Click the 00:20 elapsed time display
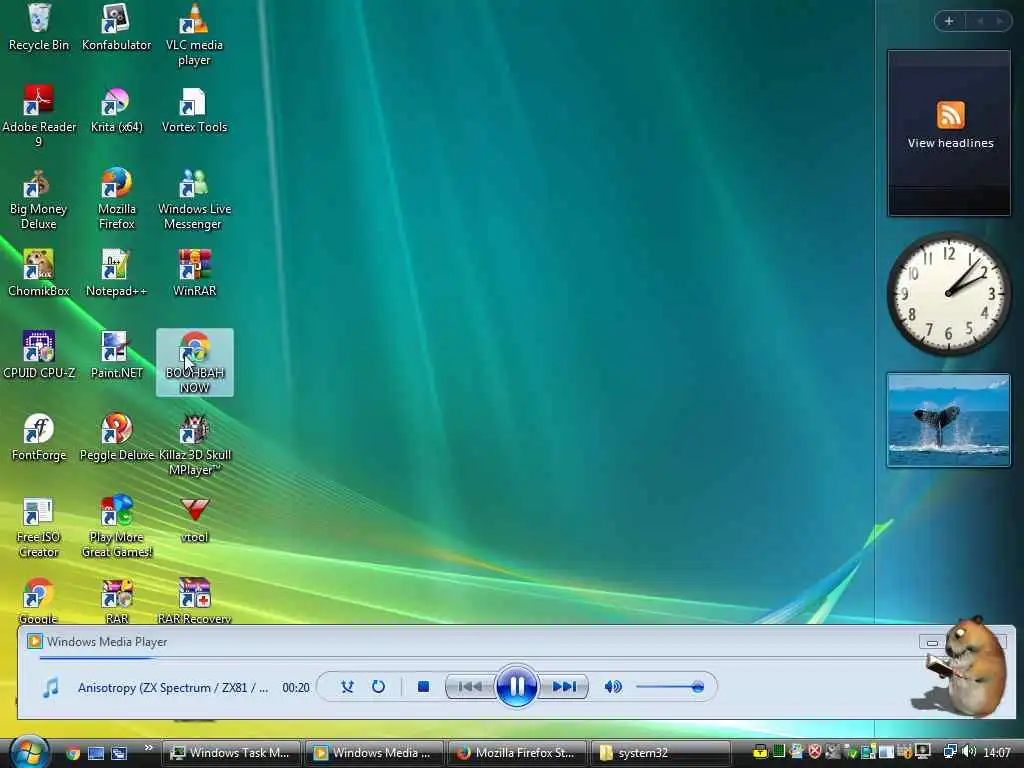This screenshot has width=1024, height=768. 296,688
